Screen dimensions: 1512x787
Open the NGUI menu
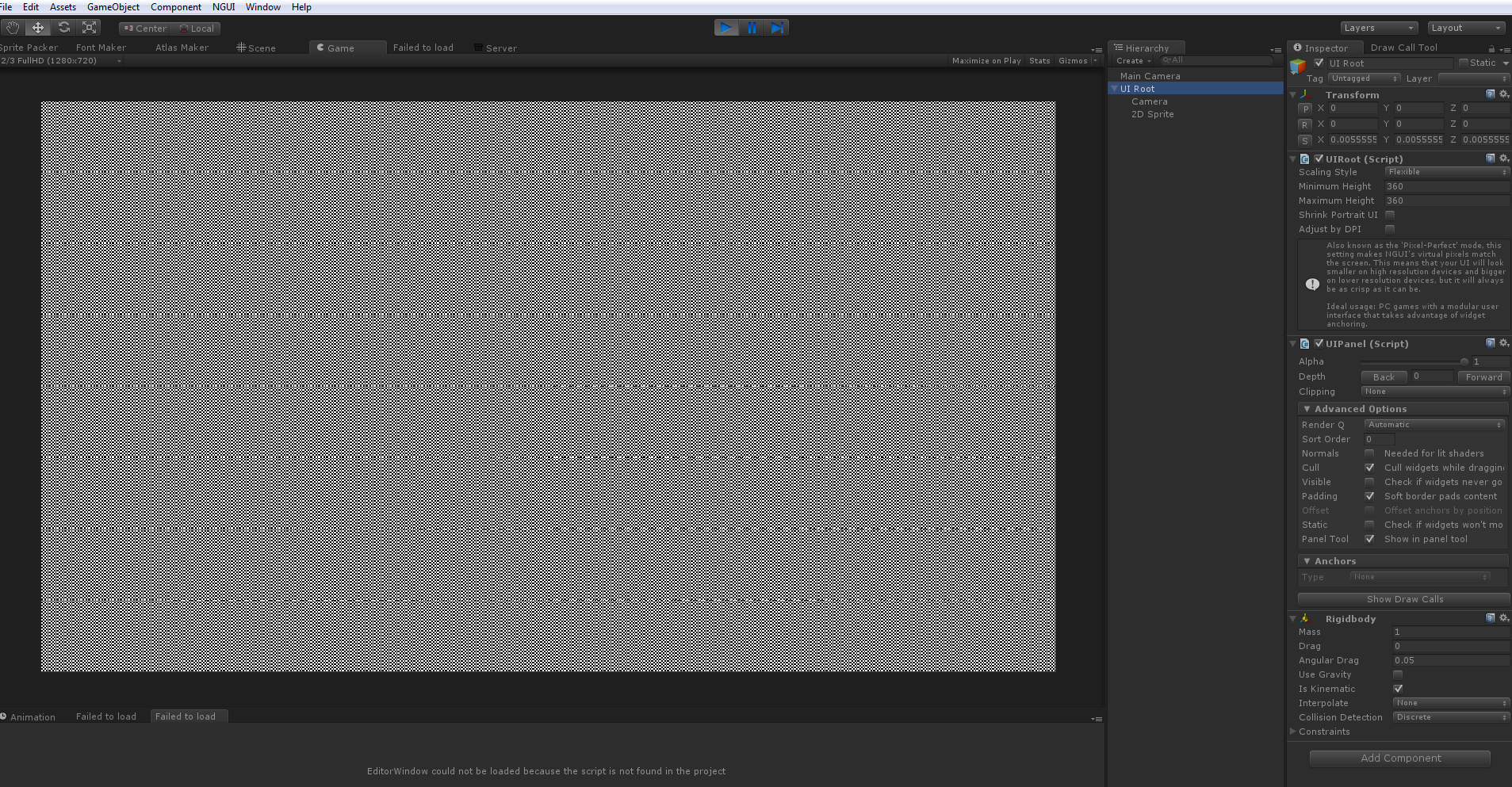coord(224,7)
